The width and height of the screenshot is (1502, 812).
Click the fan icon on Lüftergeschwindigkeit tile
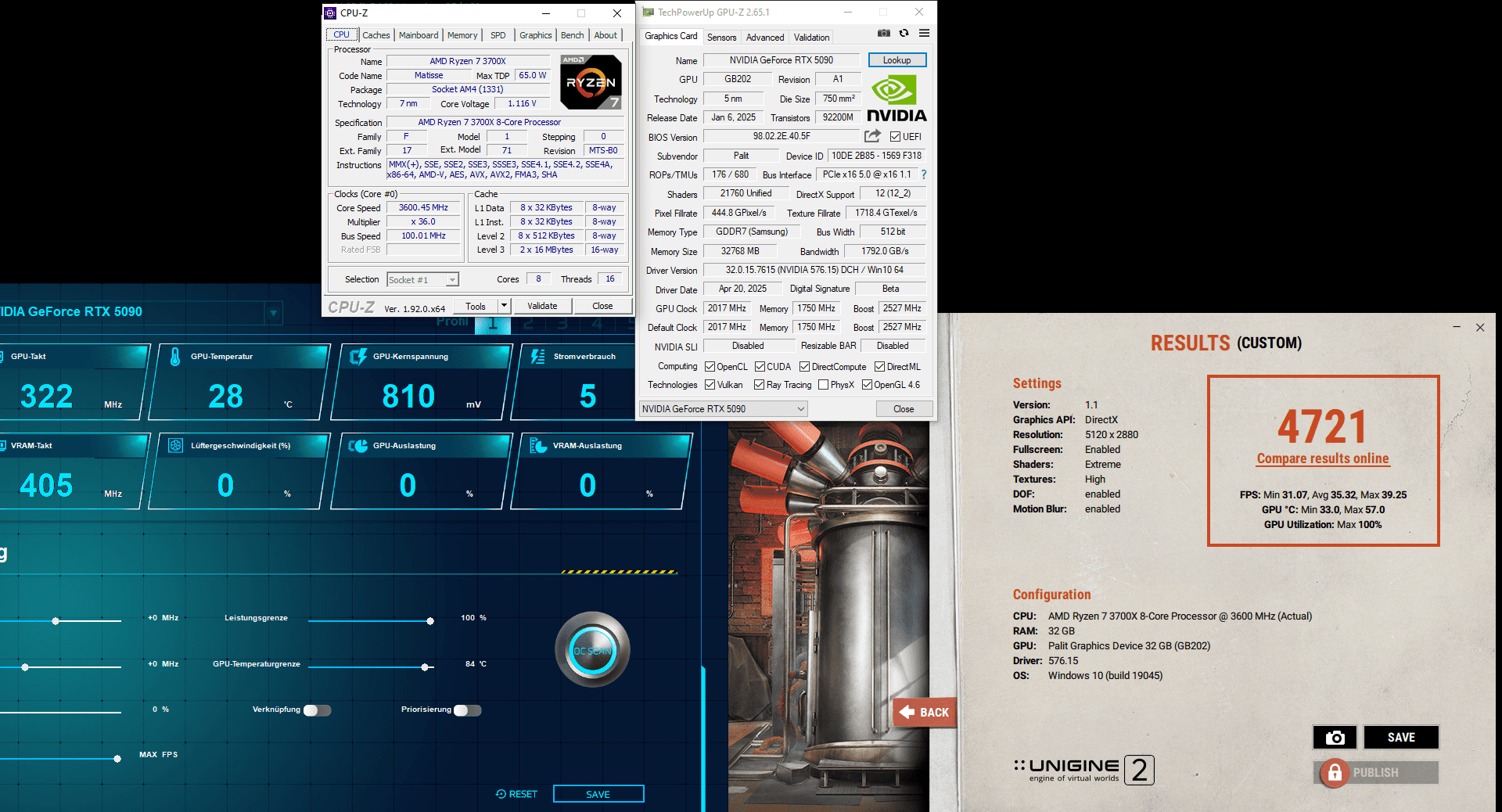(176, 446)
